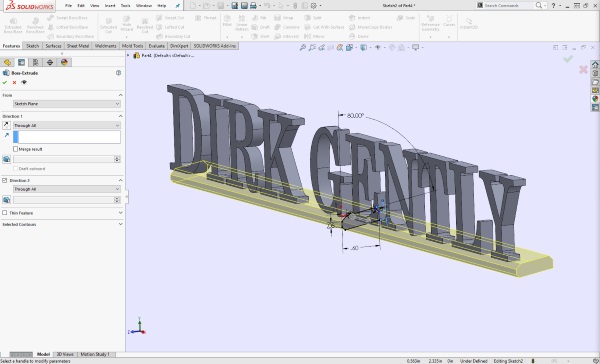
Task: Open the Hide/Show Items eye icon
Action: pos(378,47)
